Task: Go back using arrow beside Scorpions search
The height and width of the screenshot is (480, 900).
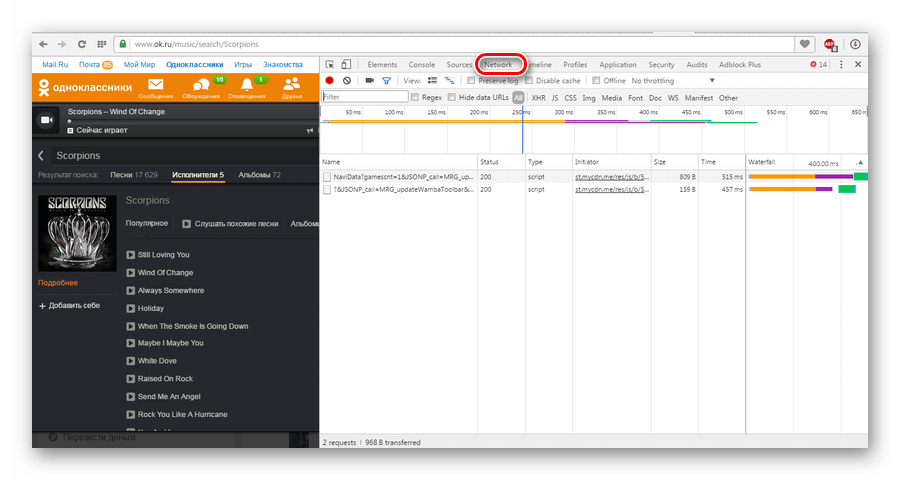Action: pyautogui.click(x=41, y=156)
